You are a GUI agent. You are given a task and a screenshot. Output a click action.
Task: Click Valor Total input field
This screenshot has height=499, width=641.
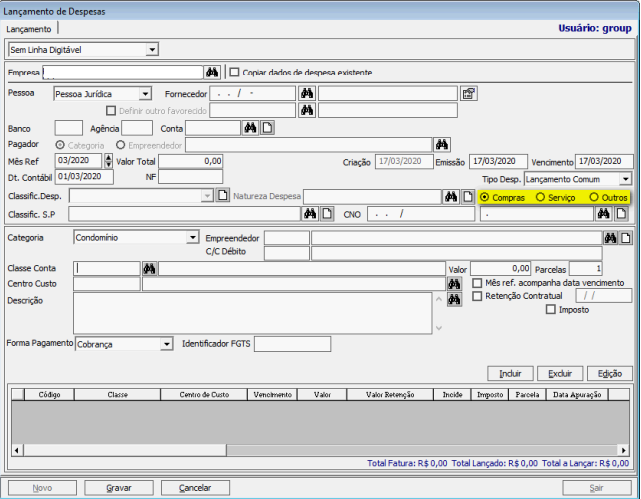191,161
